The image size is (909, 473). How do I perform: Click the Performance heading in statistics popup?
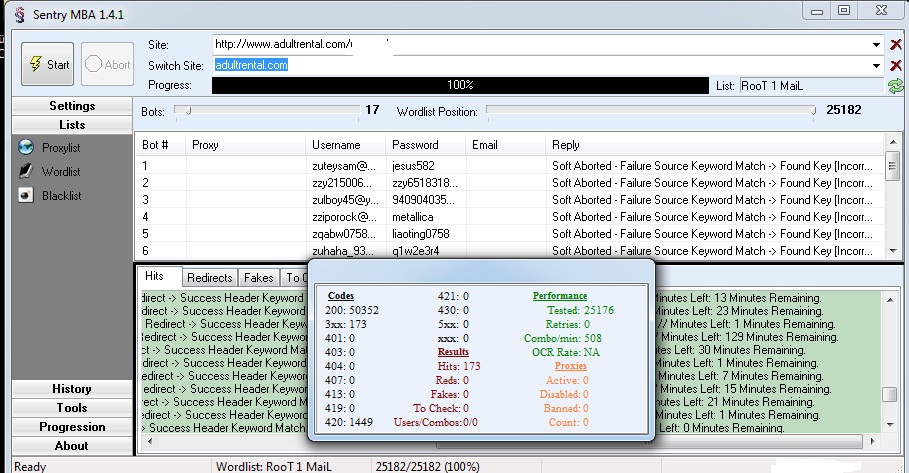point(560,296)
